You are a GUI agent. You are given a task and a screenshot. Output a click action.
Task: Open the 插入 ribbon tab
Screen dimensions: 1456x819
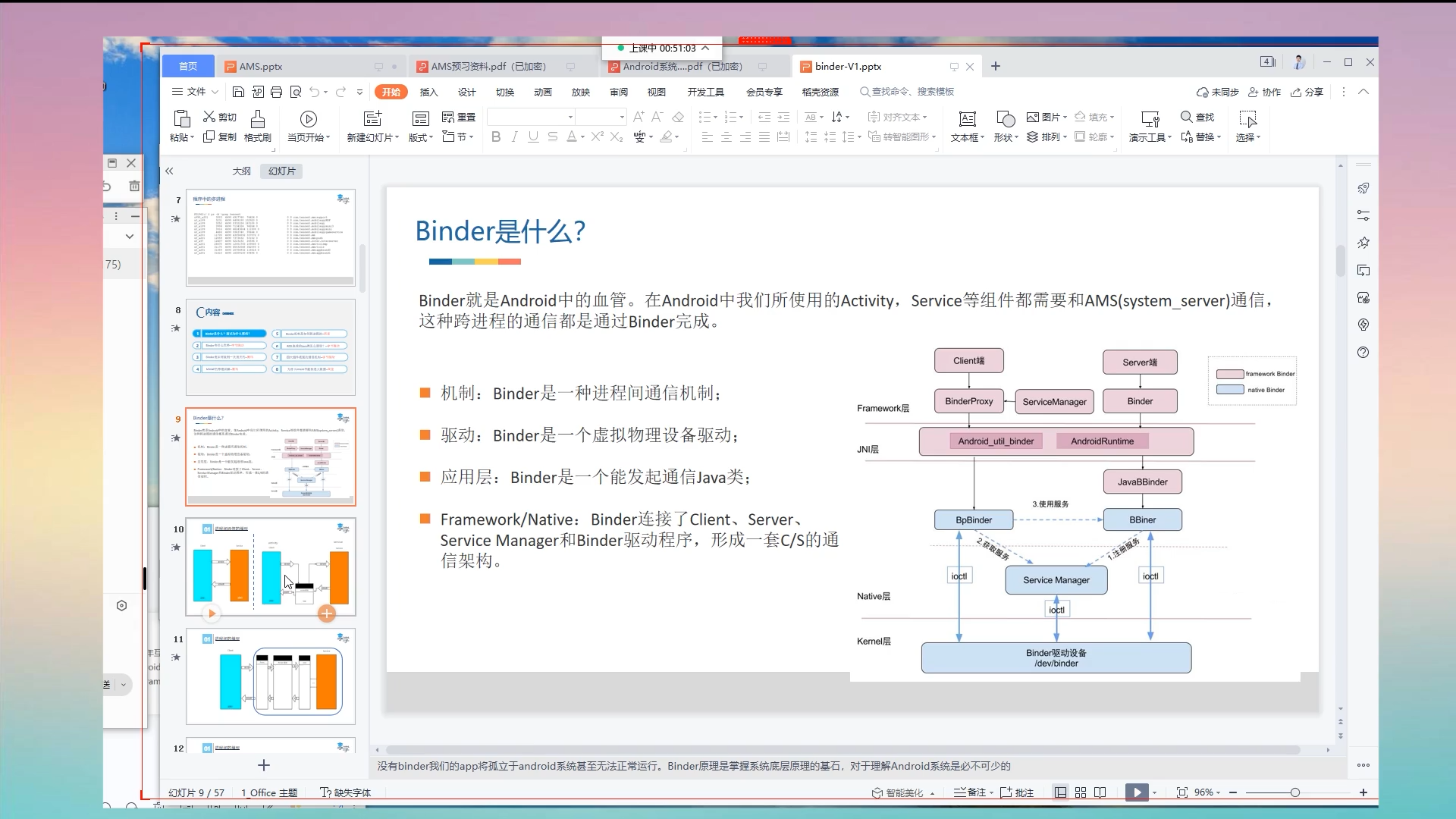click(428, 92)
